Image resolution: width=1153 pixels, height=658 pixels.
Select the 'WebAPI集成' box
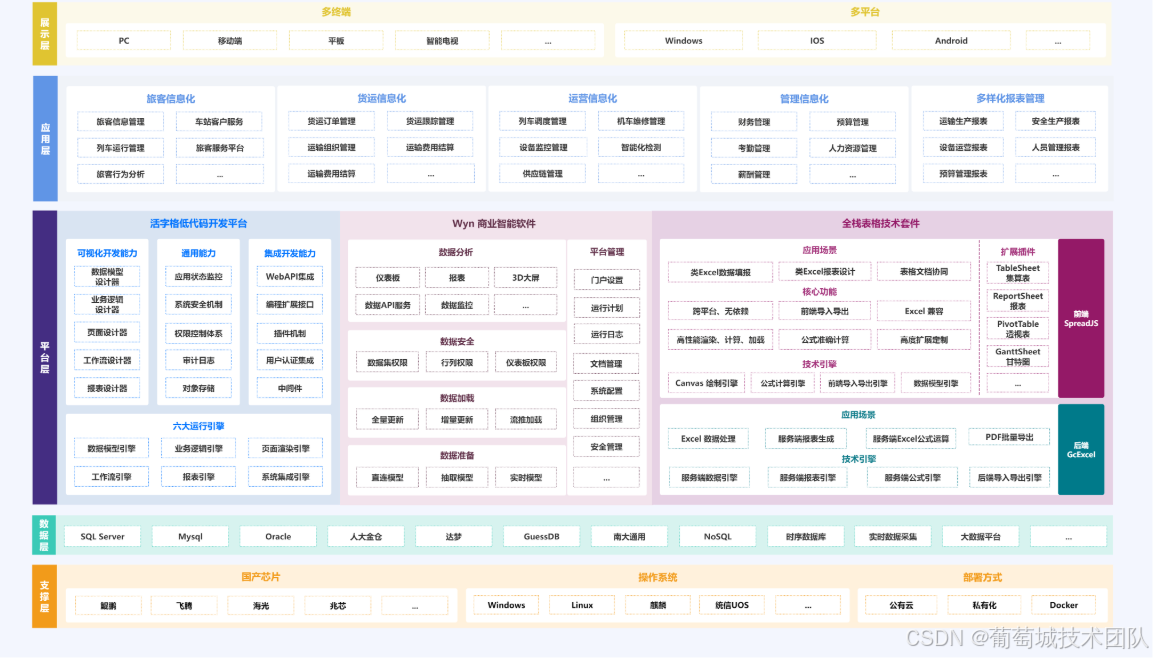[290, 276]
